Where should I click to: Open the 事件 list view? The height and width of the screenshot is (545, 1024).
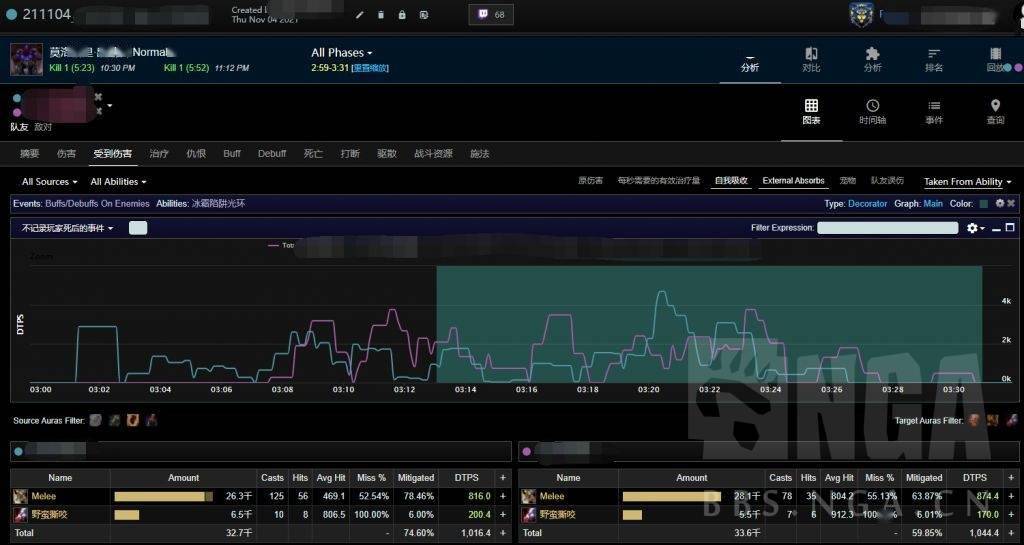tap(934, 111)
